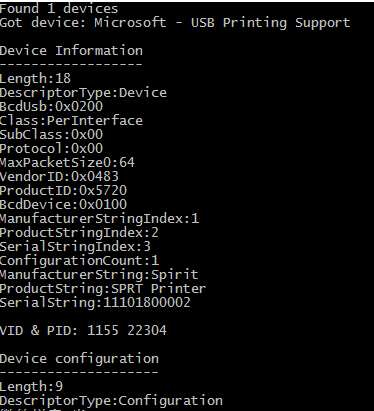Viewport: 374px width, 411px height.
Task: Click the 'Device Information' heading
Action: point(71,50)
